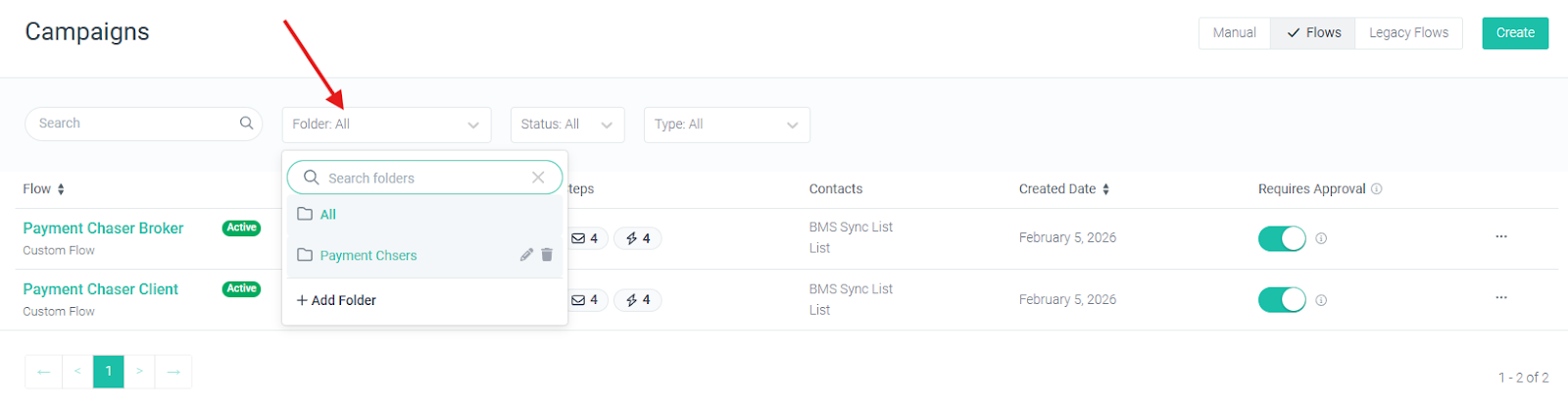Toggle approval for Payment Chaser Broker
This screenshot has height=408, width=1568.
click(1282, 238)
